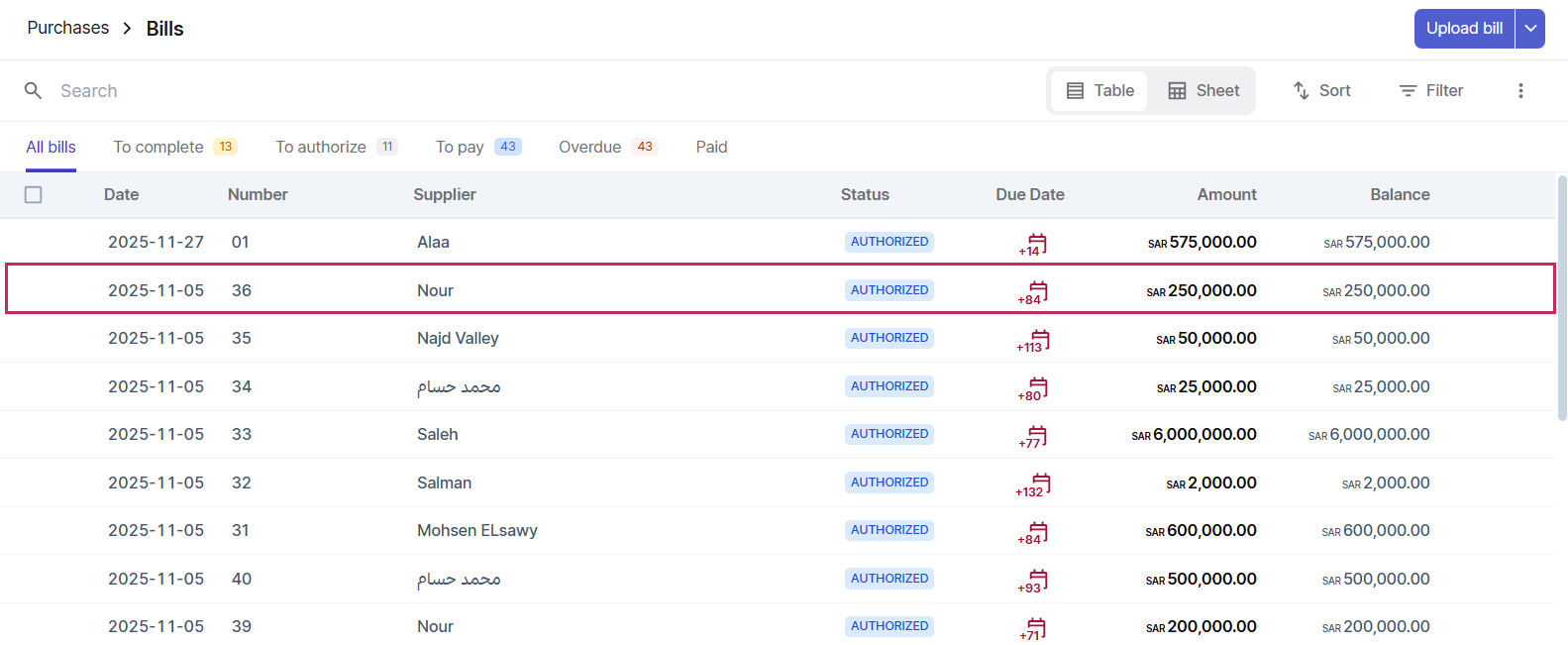The height and width of the screenshot is (645, 1568).
Task: Switch to Table view
Action: (1099, 91)
